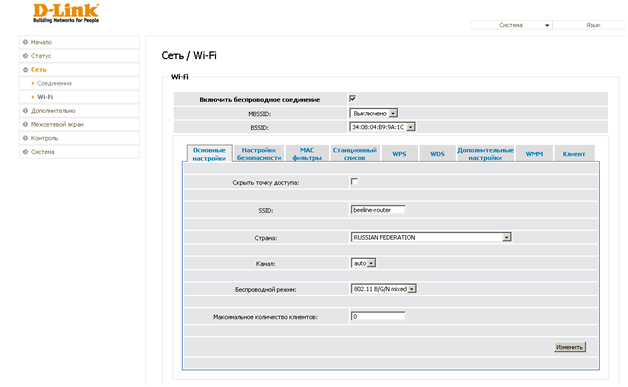Screen dimensions: 628x387
Task: Click the MBSSID label
Action: pyautogui.click(x=260, y=114)
